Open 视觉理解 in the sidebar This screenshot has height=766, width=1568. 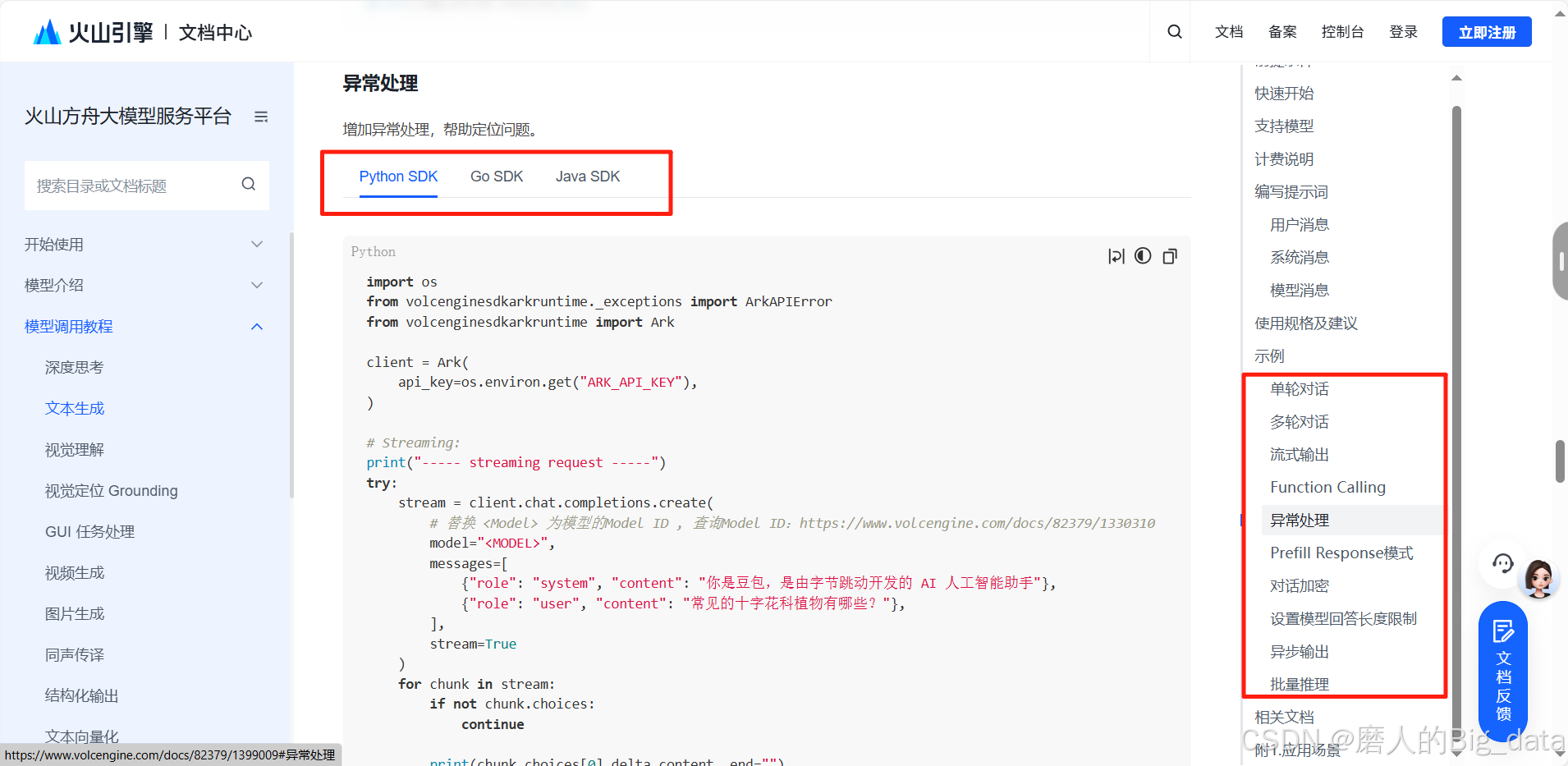(x=75, y=450)
